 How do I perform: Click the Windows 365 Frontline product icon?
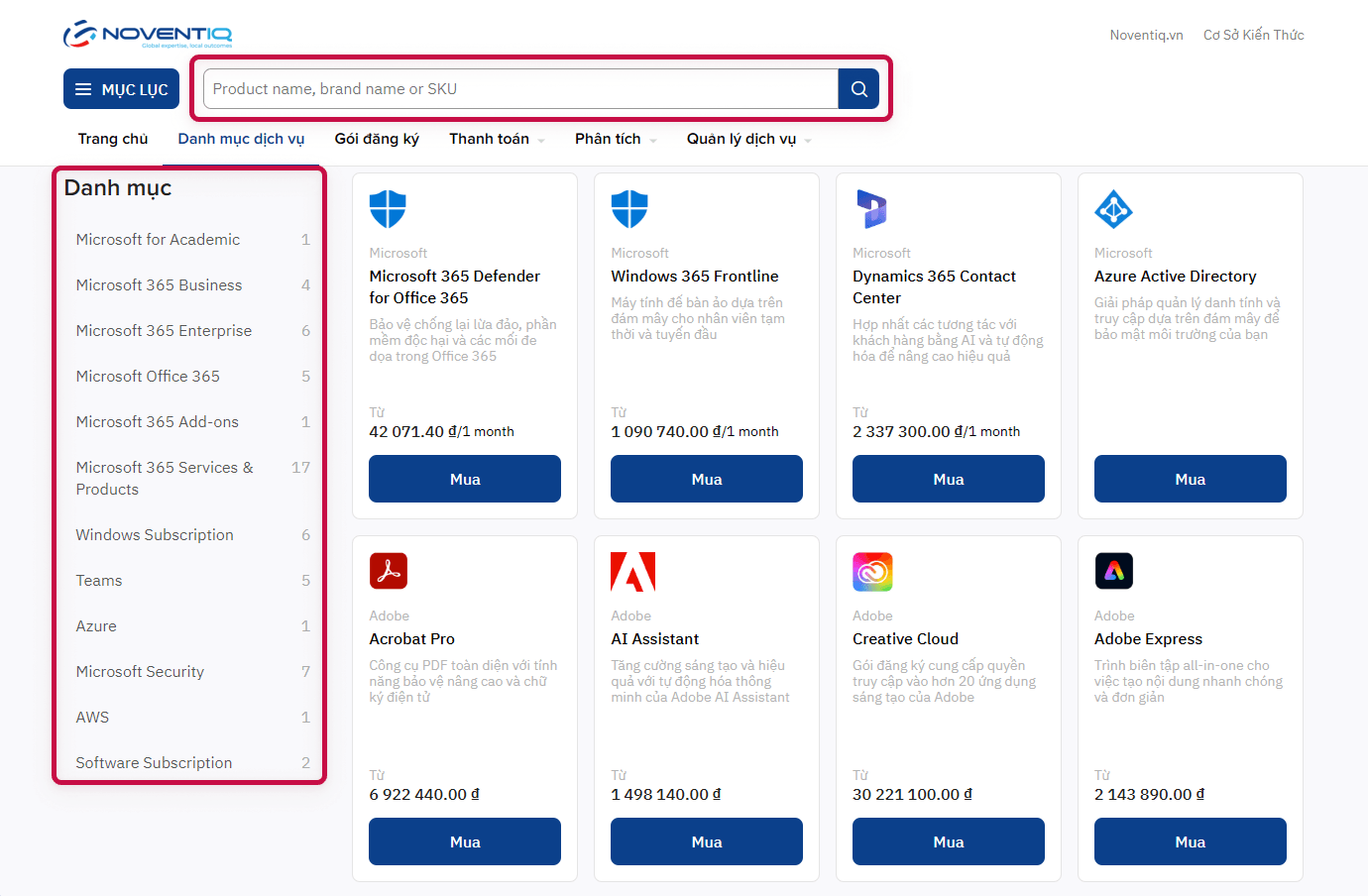point(629,209)
